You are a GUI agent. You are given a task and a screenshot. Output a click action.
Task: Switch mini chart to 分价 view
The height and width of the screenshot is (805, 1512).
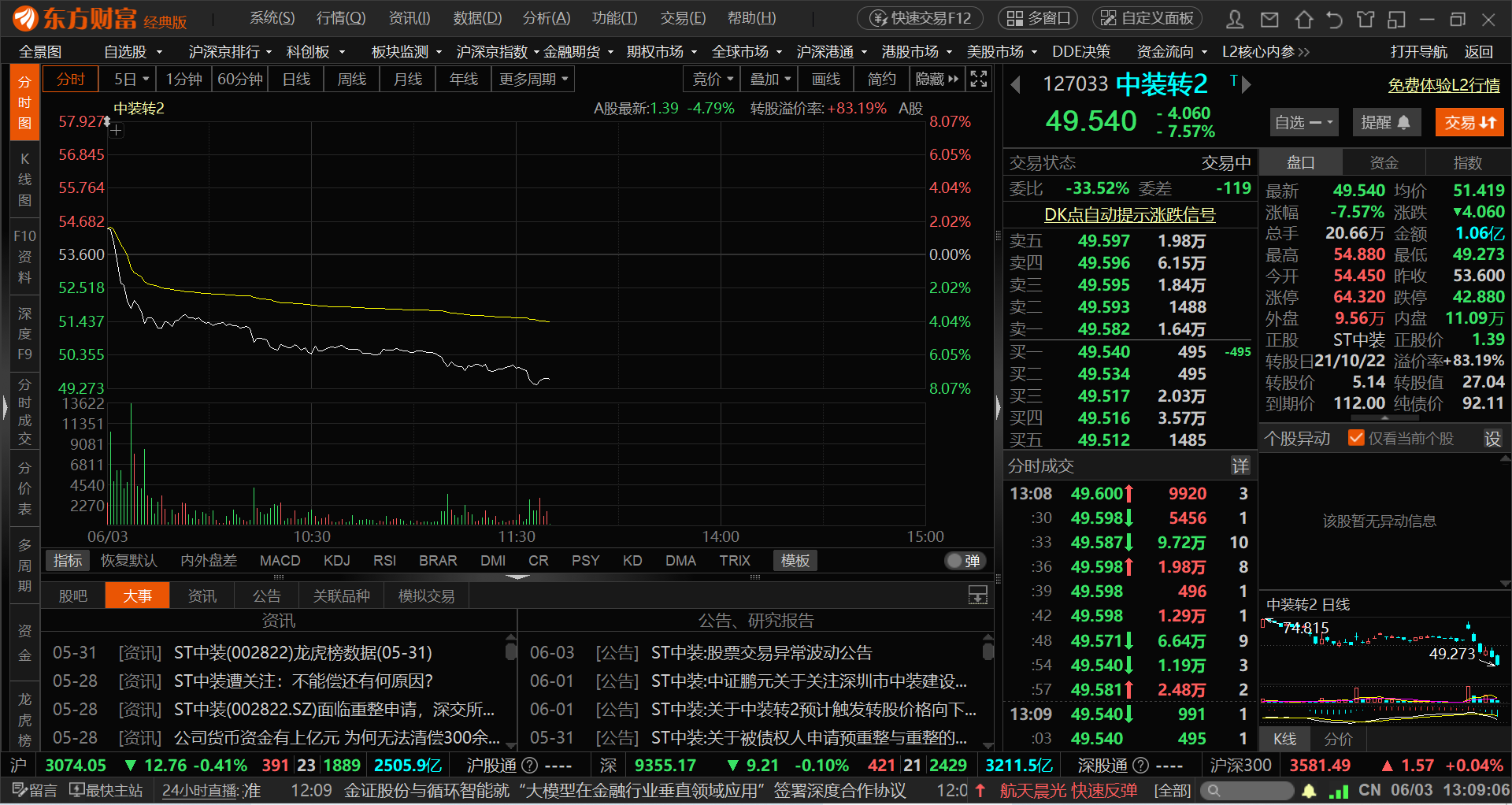[x=1338, y=739]
